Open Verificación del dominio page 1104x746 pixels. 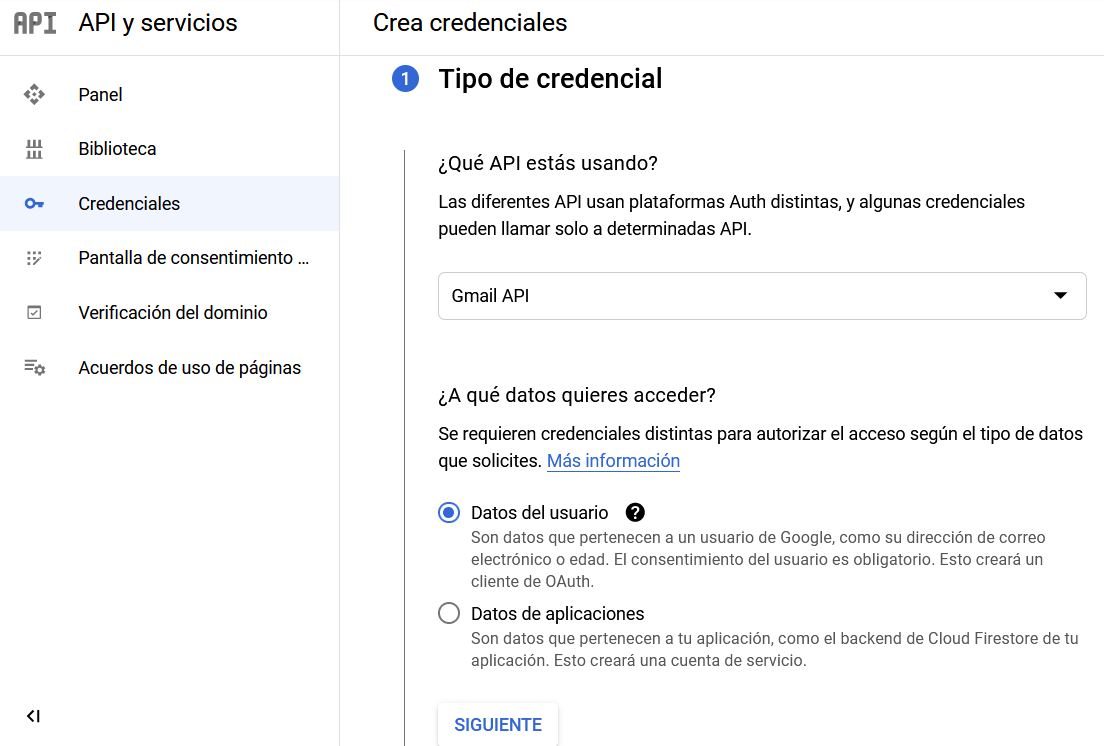pos(173,312)
